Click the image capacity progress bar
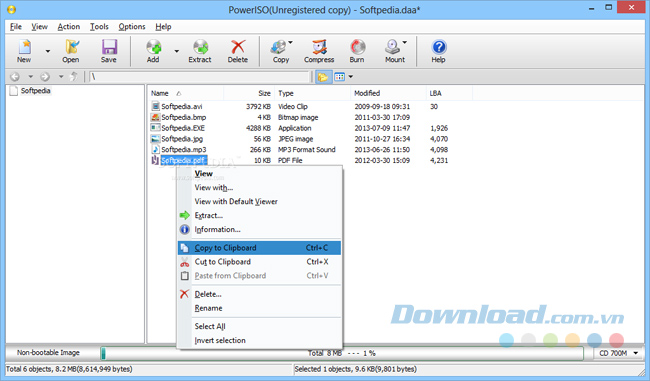This screenshot has width=650, height=381. pyautogui.click(x=342, y=353)
